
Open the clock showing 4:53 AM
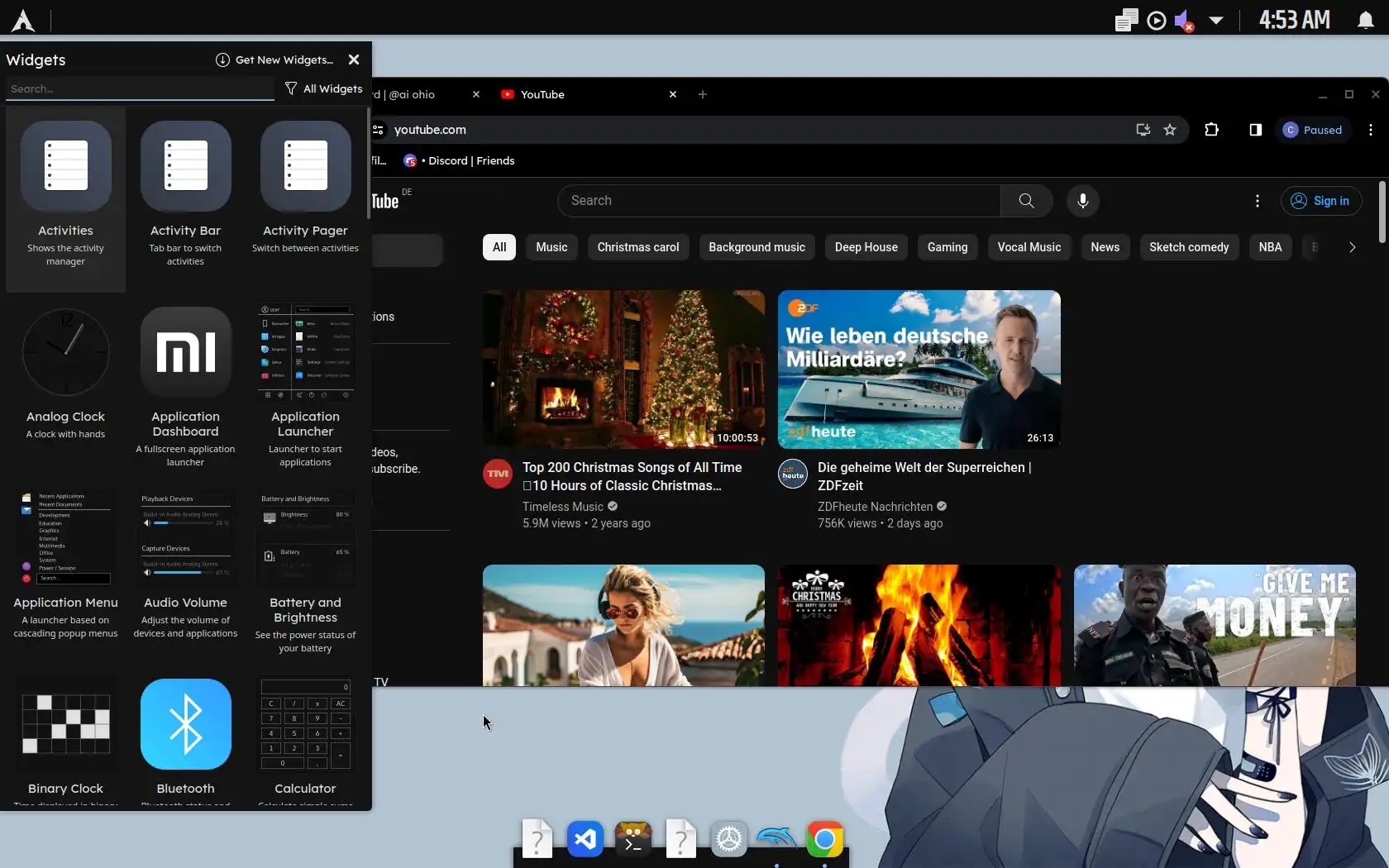pos(1294,20)
